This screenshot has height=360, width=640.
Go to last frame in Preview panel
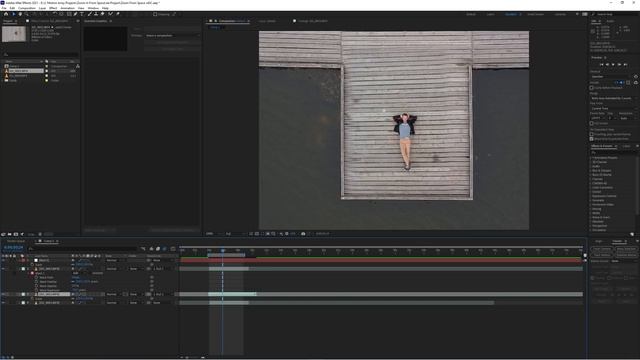(625, 65)
